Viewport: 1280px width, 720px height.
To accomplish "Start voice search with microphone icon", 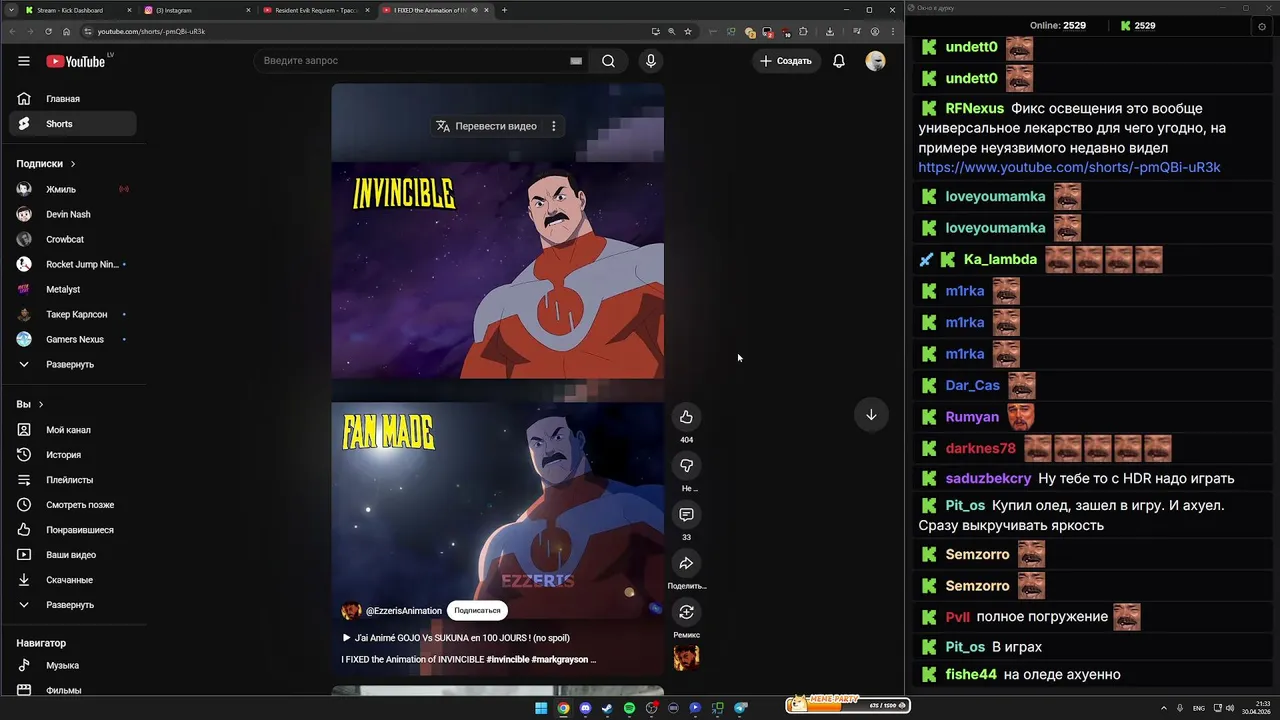I will [651, 61].
